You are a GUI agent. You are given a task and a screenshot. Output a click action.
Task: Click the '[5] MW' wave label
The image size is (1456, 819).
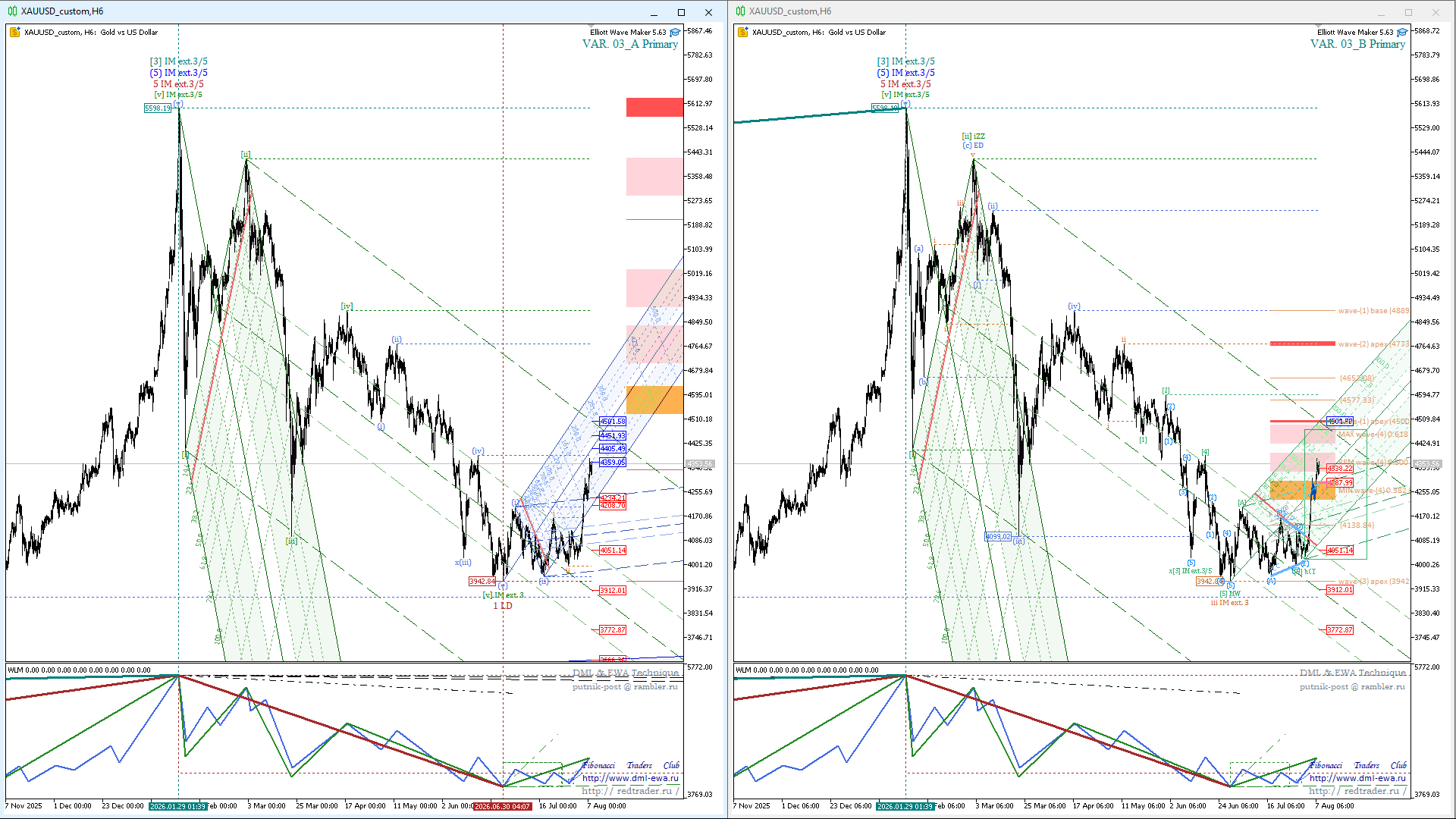pyautogui.click(x=1230, y=594)
